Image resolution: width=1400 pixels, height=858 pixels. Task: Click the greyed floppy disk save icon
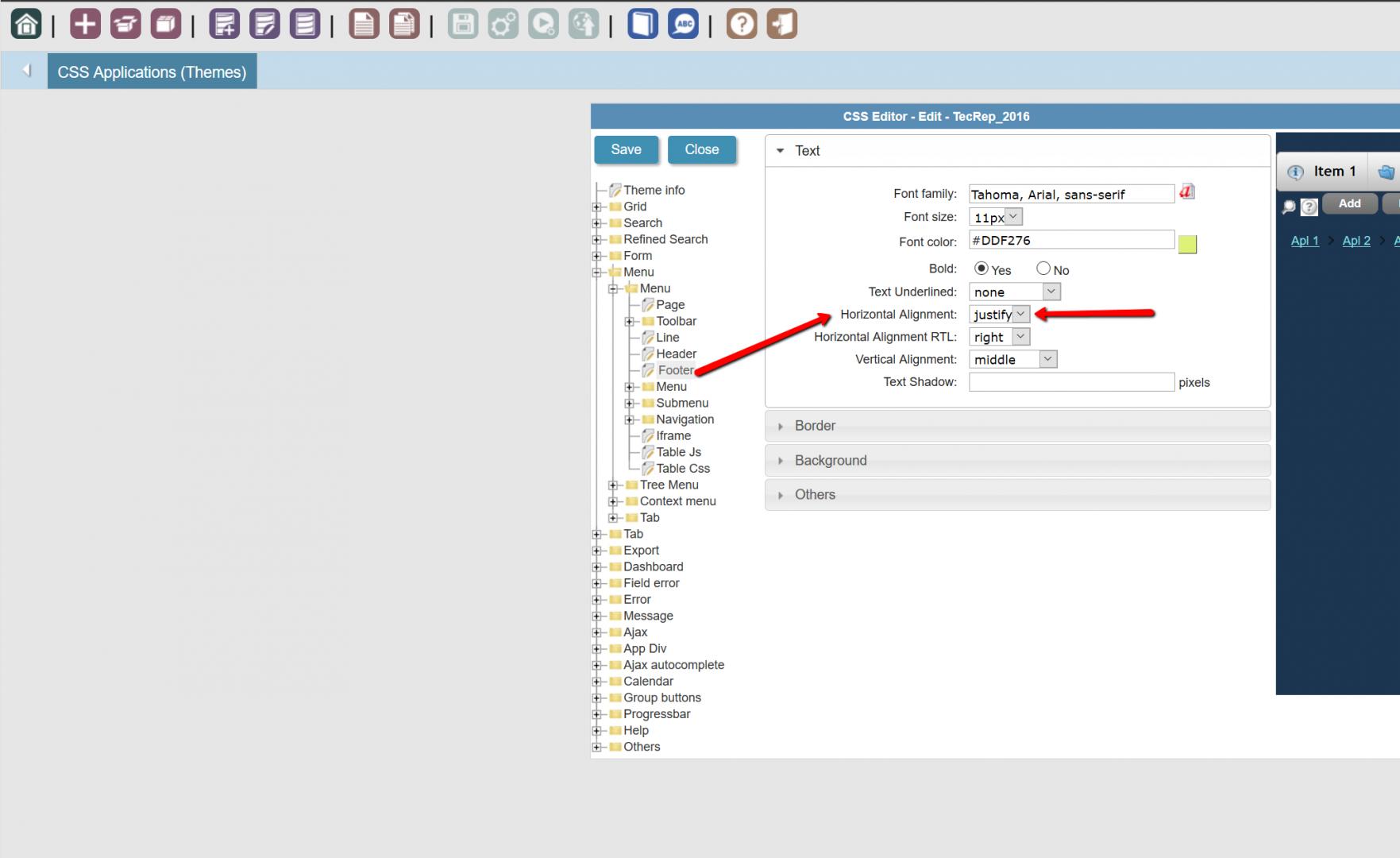[x=463, y=24]
